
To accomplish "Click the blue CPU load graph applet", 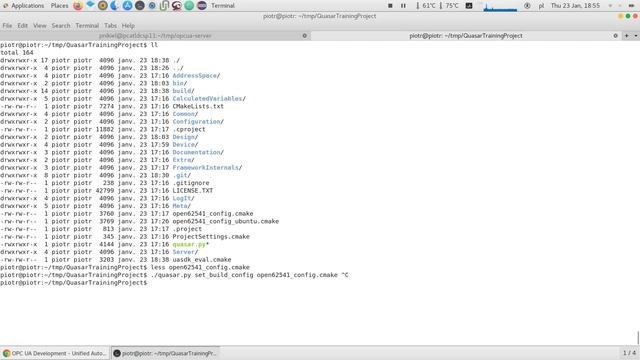I will coord(500,6).
